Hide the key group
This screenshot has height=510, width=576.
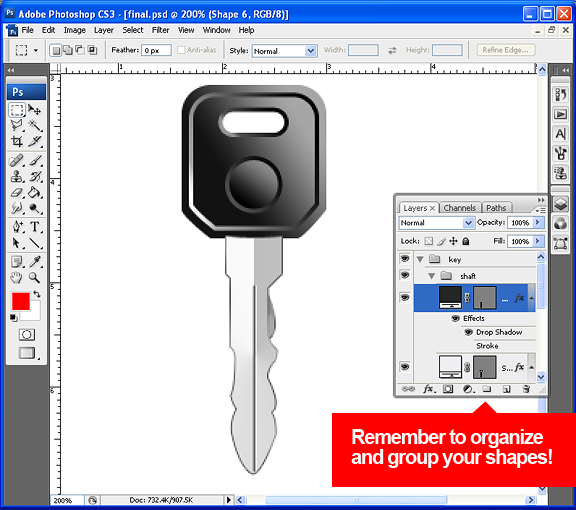[405, 259]
